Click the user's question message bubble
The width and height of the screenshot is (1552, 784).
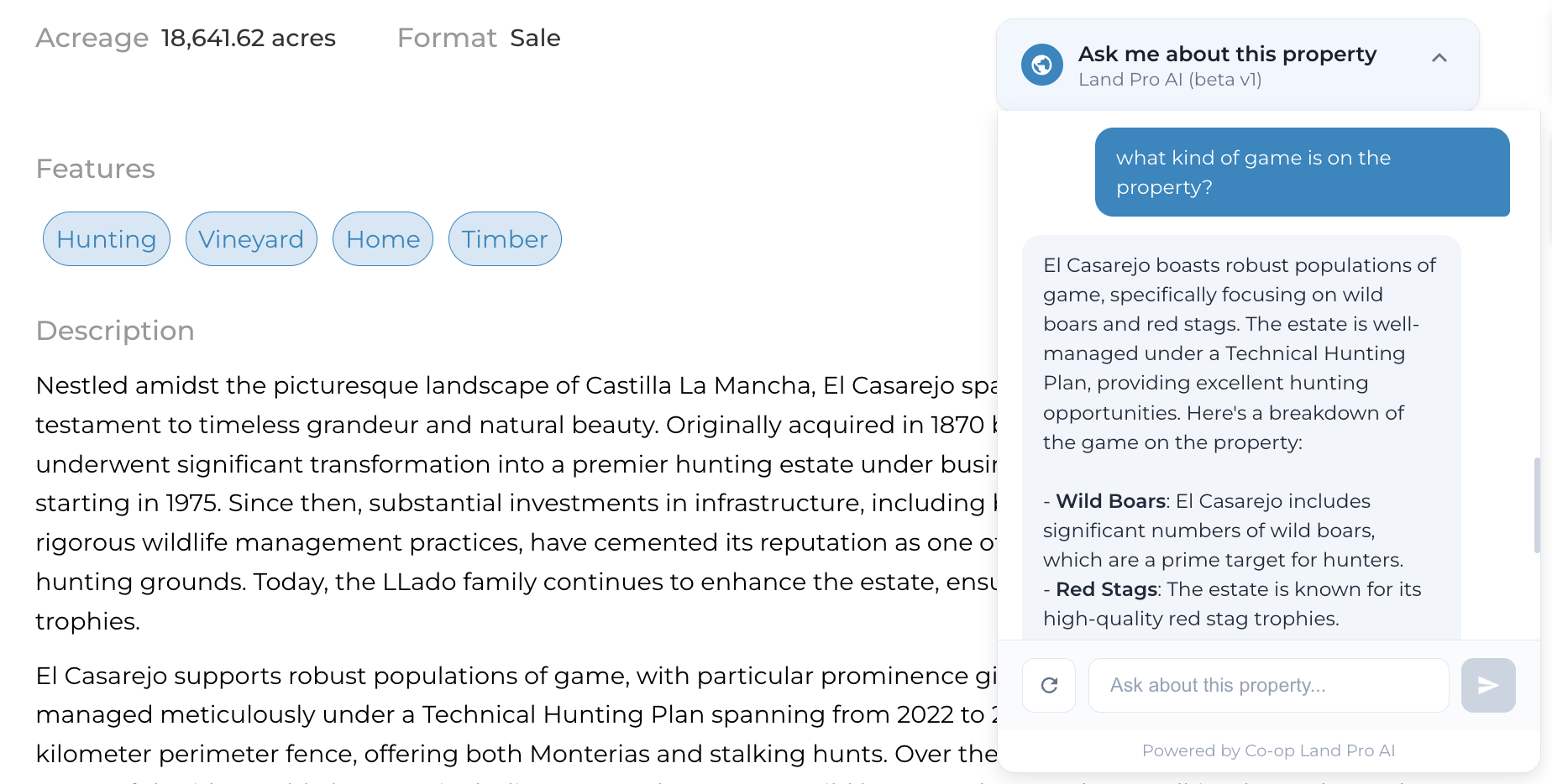[1302, 172]
